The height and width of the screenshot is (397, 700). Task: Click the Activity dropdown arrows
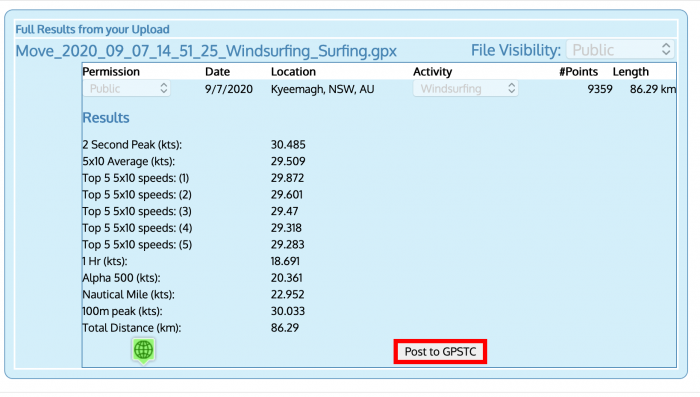pyautogui.click(x=511, y=88)
